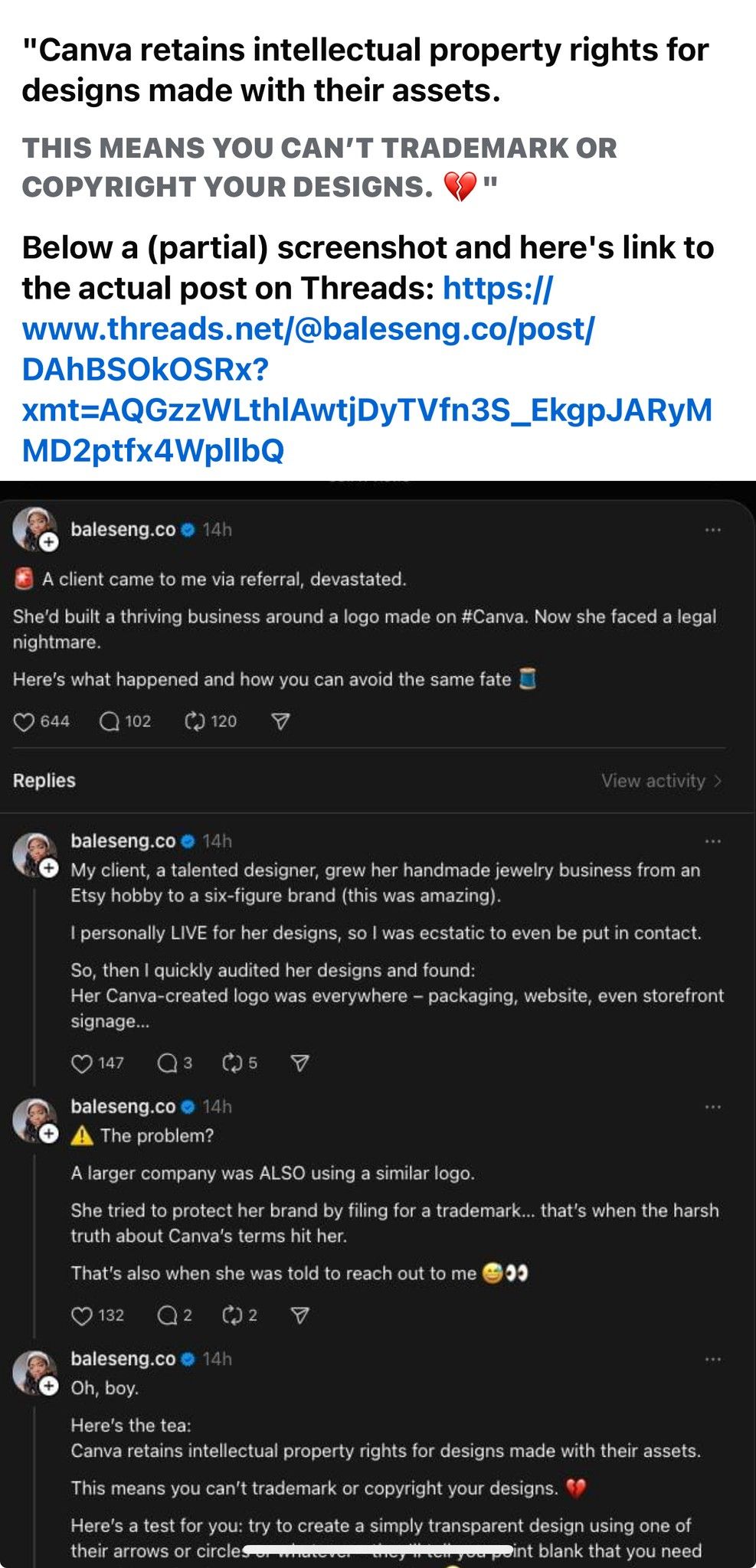This screenshot has width=756, height=1568.
Task: Open the threads.net post link
Action: point(368,369)
